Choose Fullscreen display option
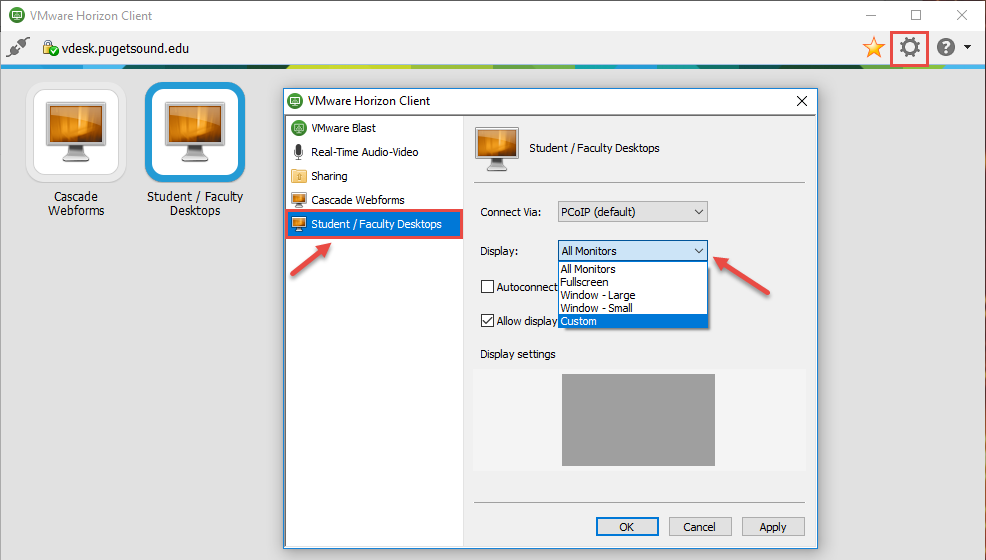This screenshot has width=986, height=560. (x=633, y=282)
